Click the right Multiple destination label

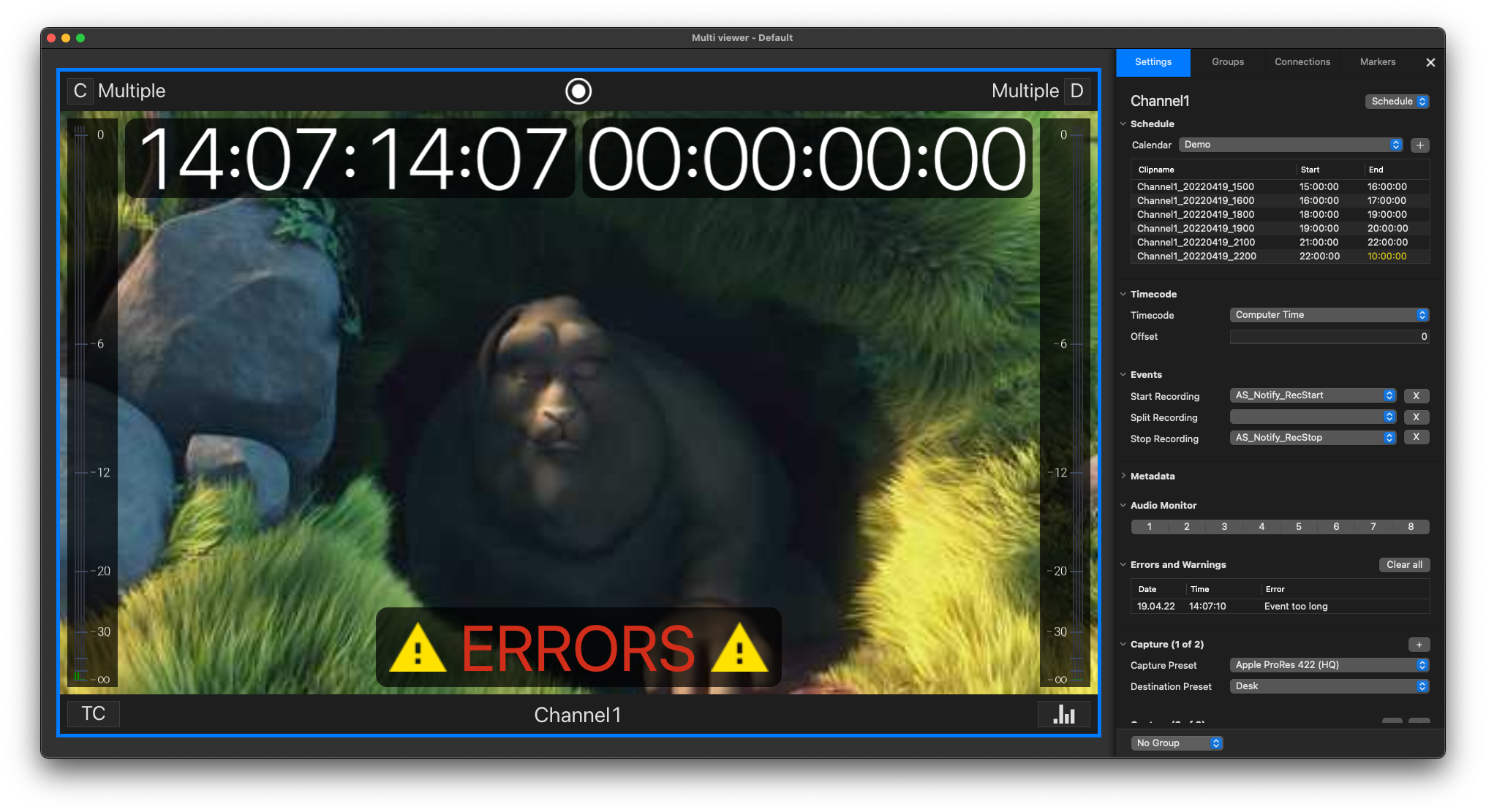(1025, 91)
